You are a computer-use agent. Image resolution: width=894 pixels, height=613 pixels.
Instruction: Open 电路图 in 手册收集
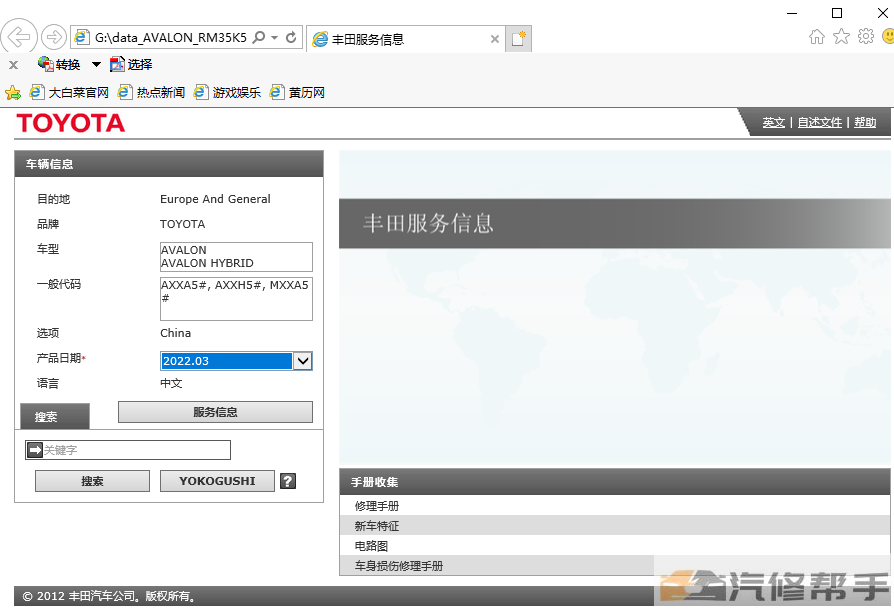[x=371, y=546]
